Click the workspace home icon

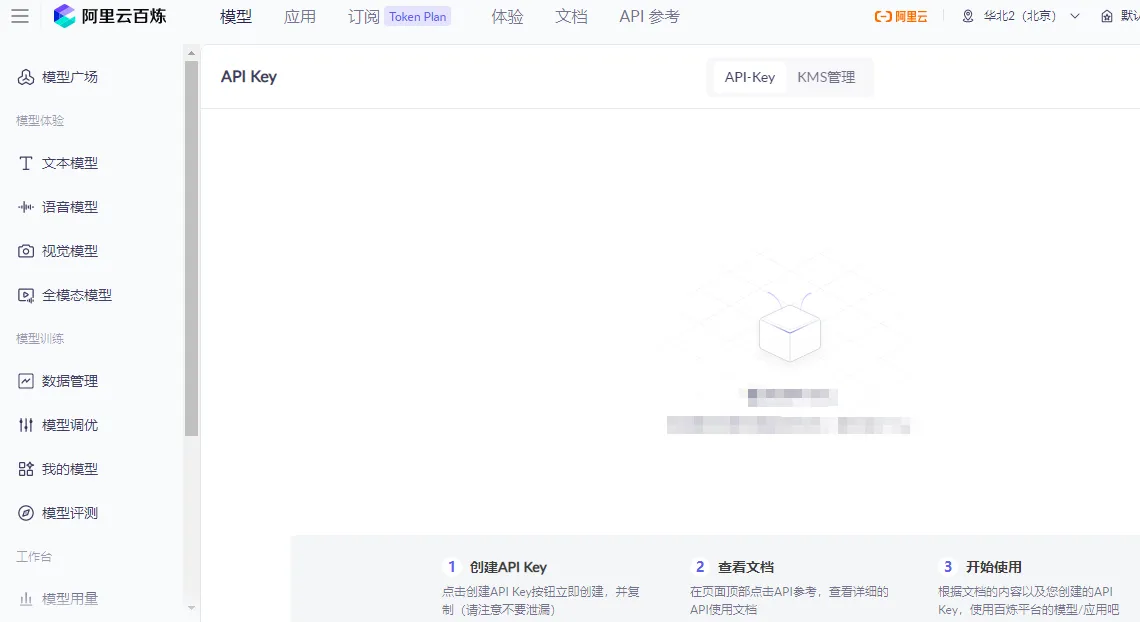1107,16
